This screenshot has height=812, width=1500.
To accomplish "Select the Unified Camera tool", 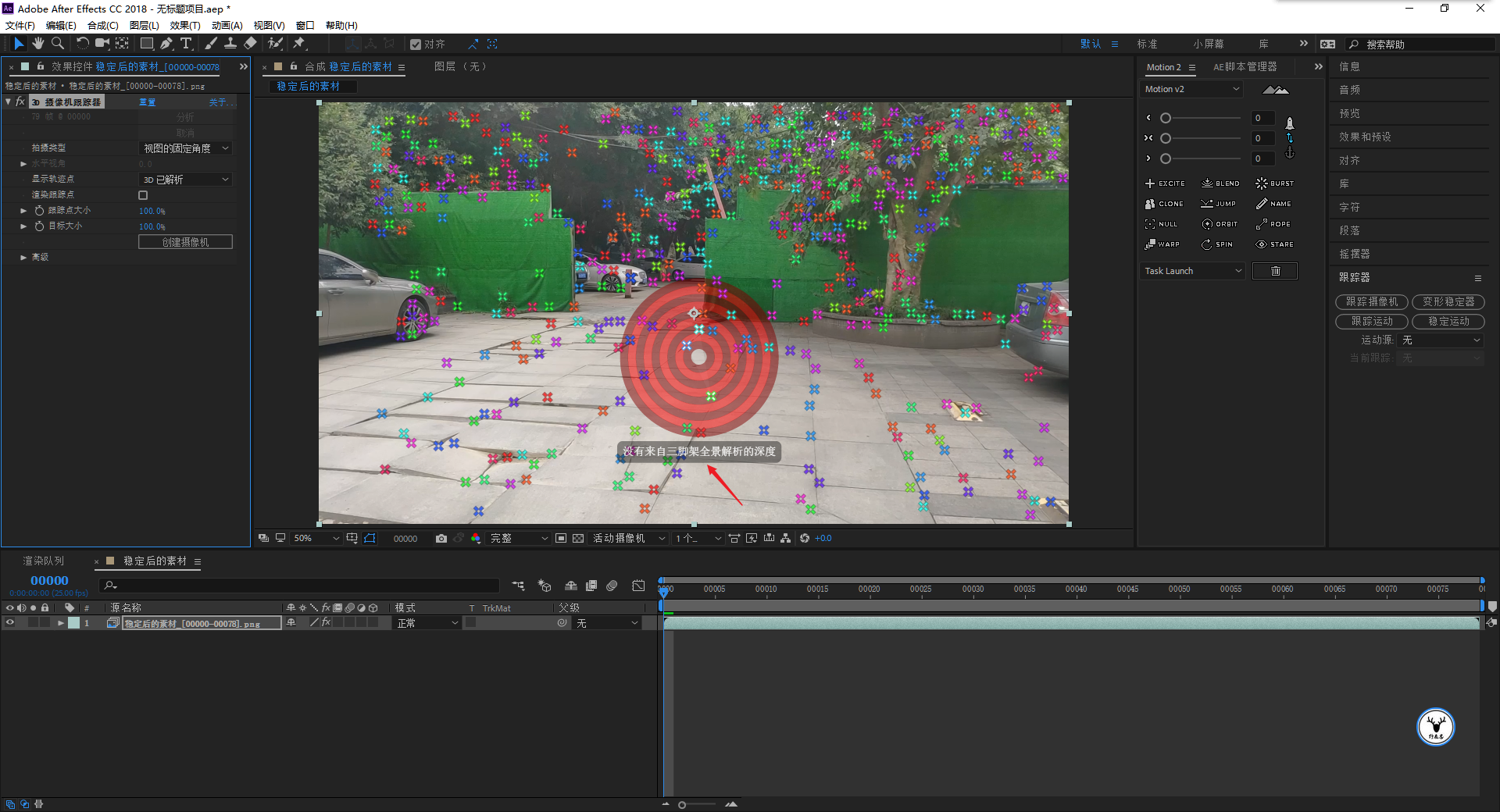I will (x=102, y=44).
